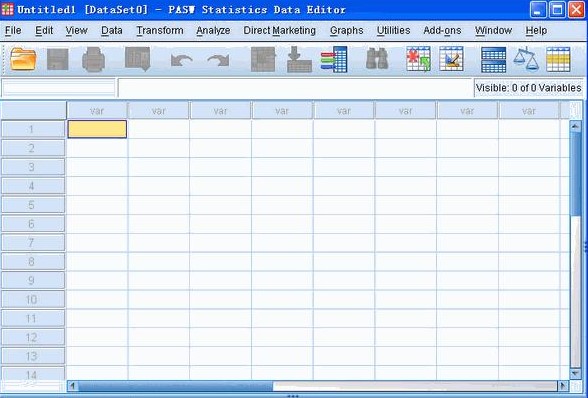
Task: Click the Go to case icon
Action: [263, 59]
